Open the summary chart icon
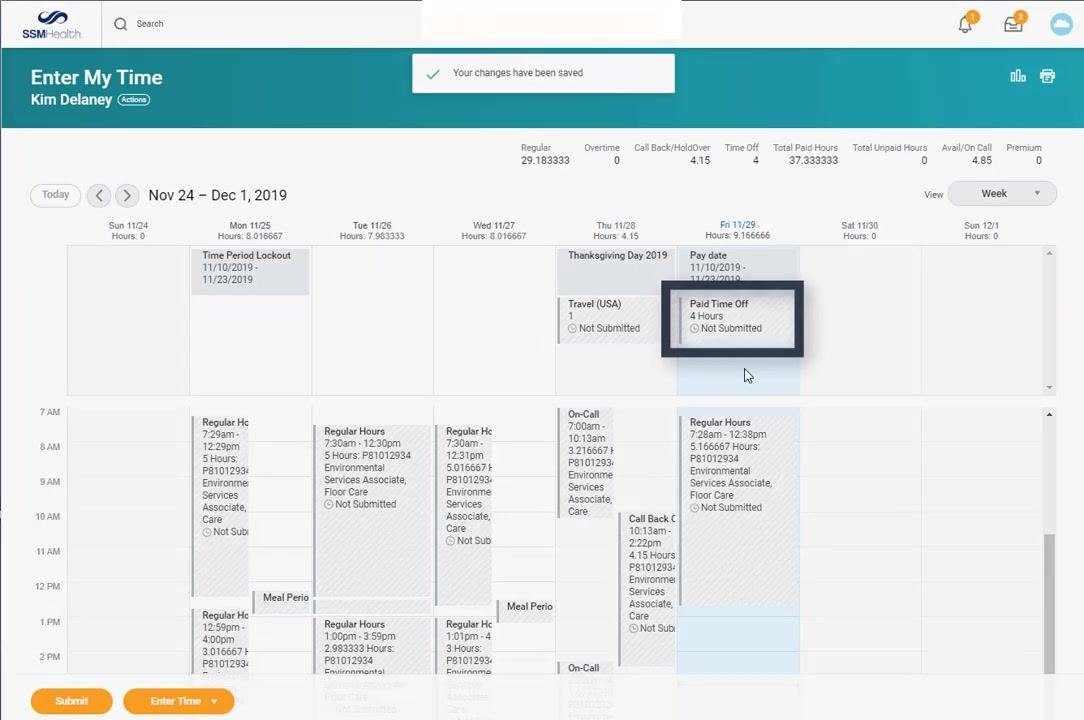Screen dimensions: 1084x720 point(1018,76)
